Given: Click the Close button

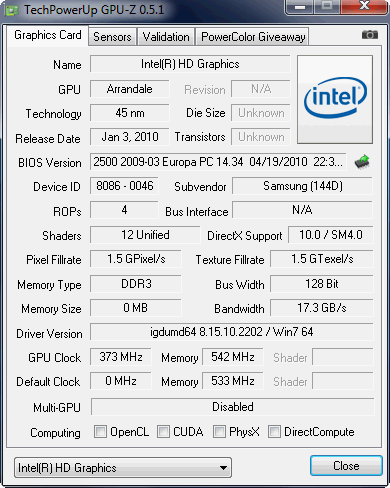Looking at the screenshot, I should point(346,466).
